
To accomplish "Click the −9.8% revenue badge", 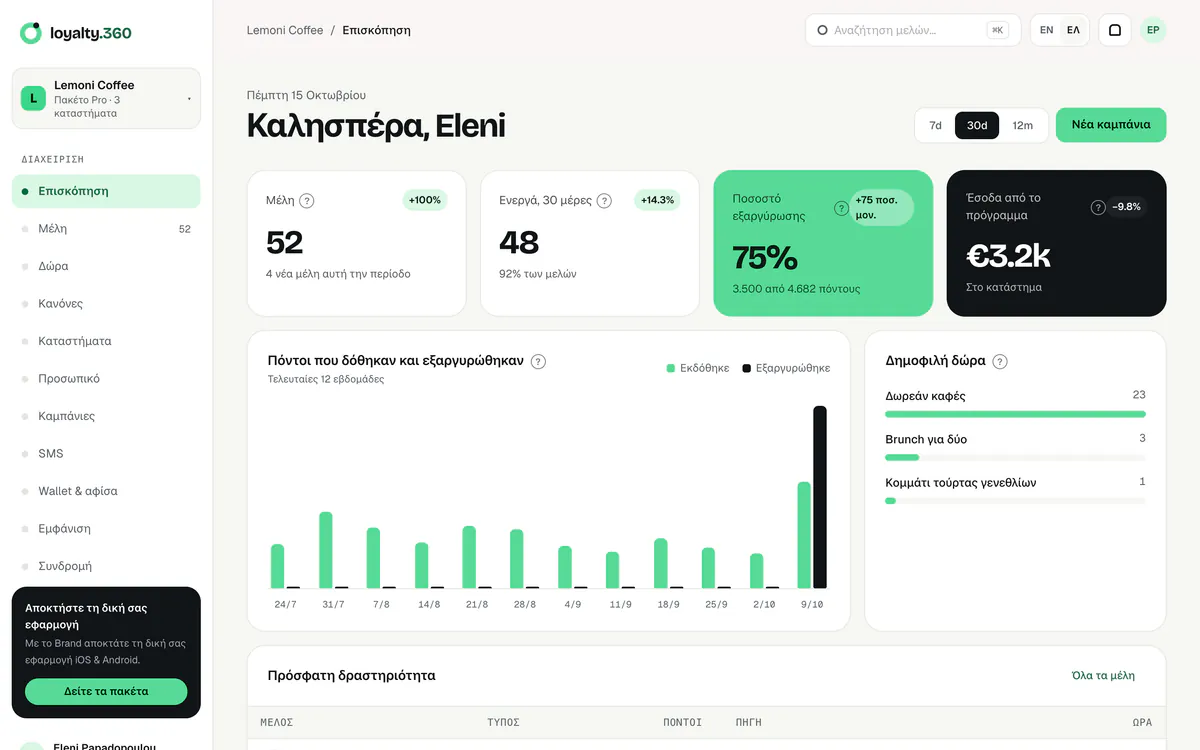I will pyautogui.click(x=1126, y=207).
